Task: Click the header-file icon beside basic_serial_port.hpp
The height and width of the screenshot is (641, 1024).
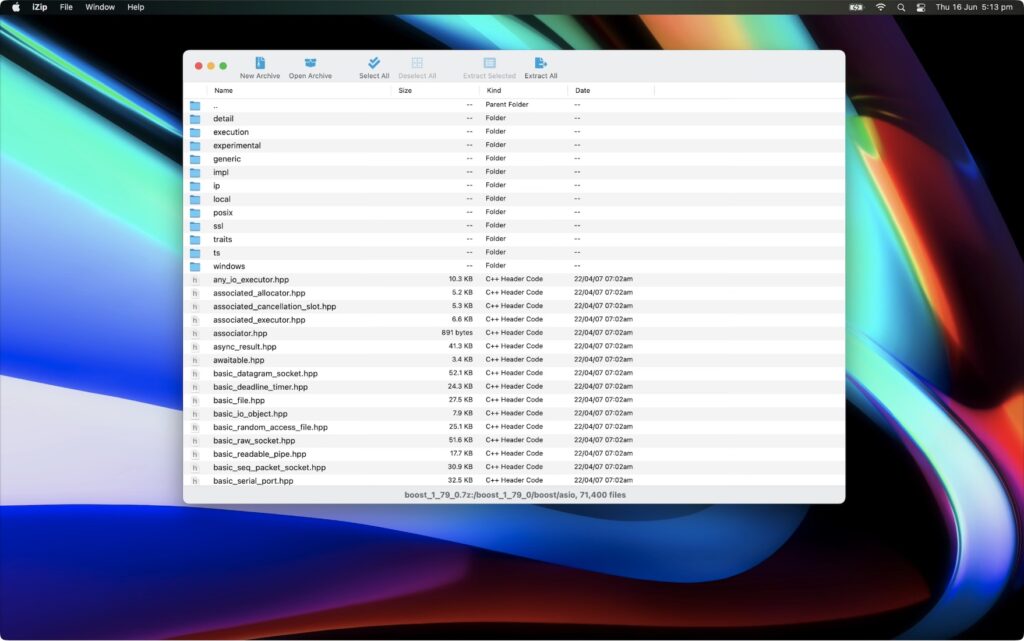Action: pyautogui.click(x=196, y=480)
